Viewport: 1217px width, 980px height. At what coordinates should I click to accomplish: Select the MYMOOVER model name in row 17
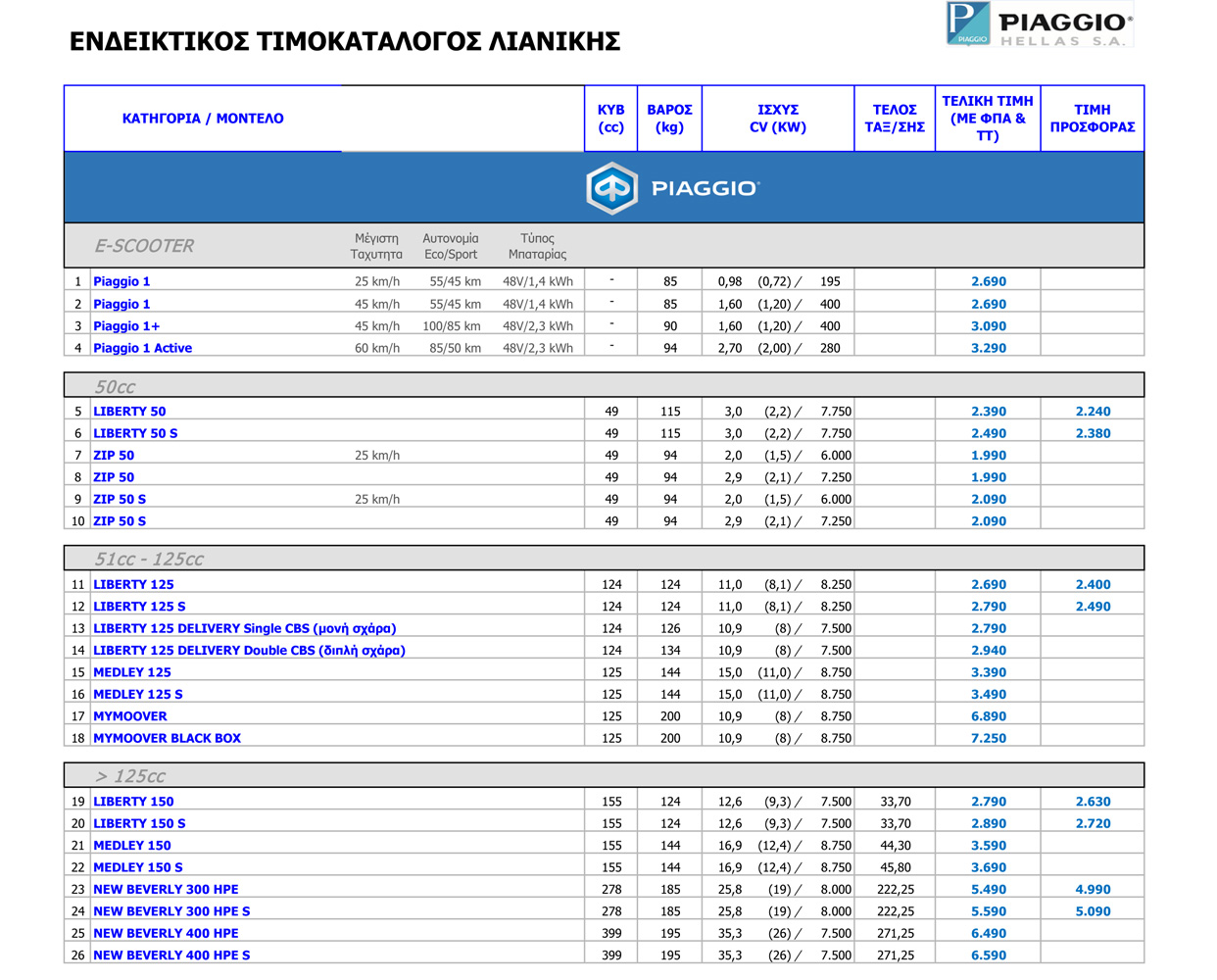point(130,716)
